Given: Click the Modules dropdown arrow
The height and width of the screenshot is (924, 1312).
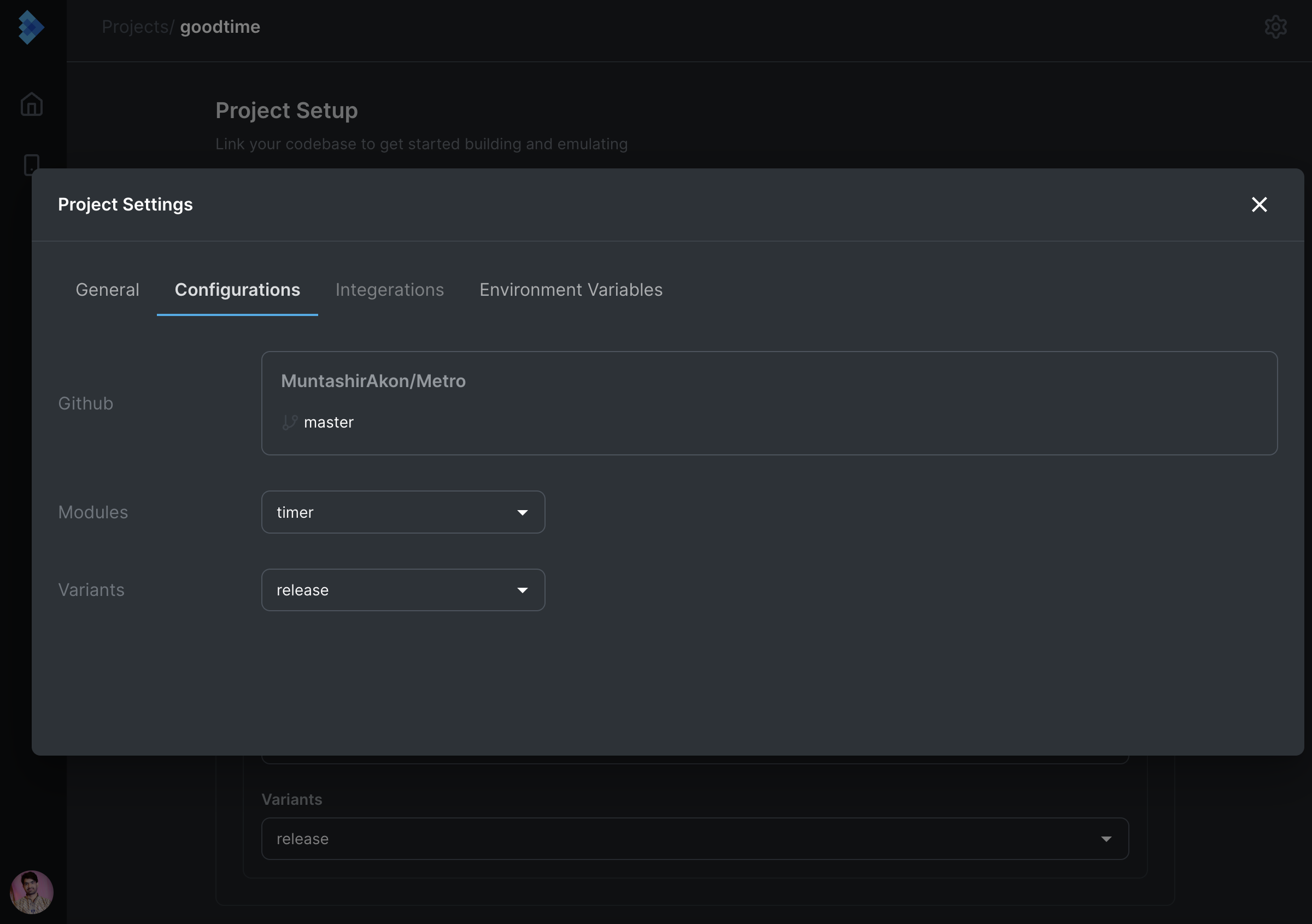Looking at the screenshot, I should [x=522, y=512].
